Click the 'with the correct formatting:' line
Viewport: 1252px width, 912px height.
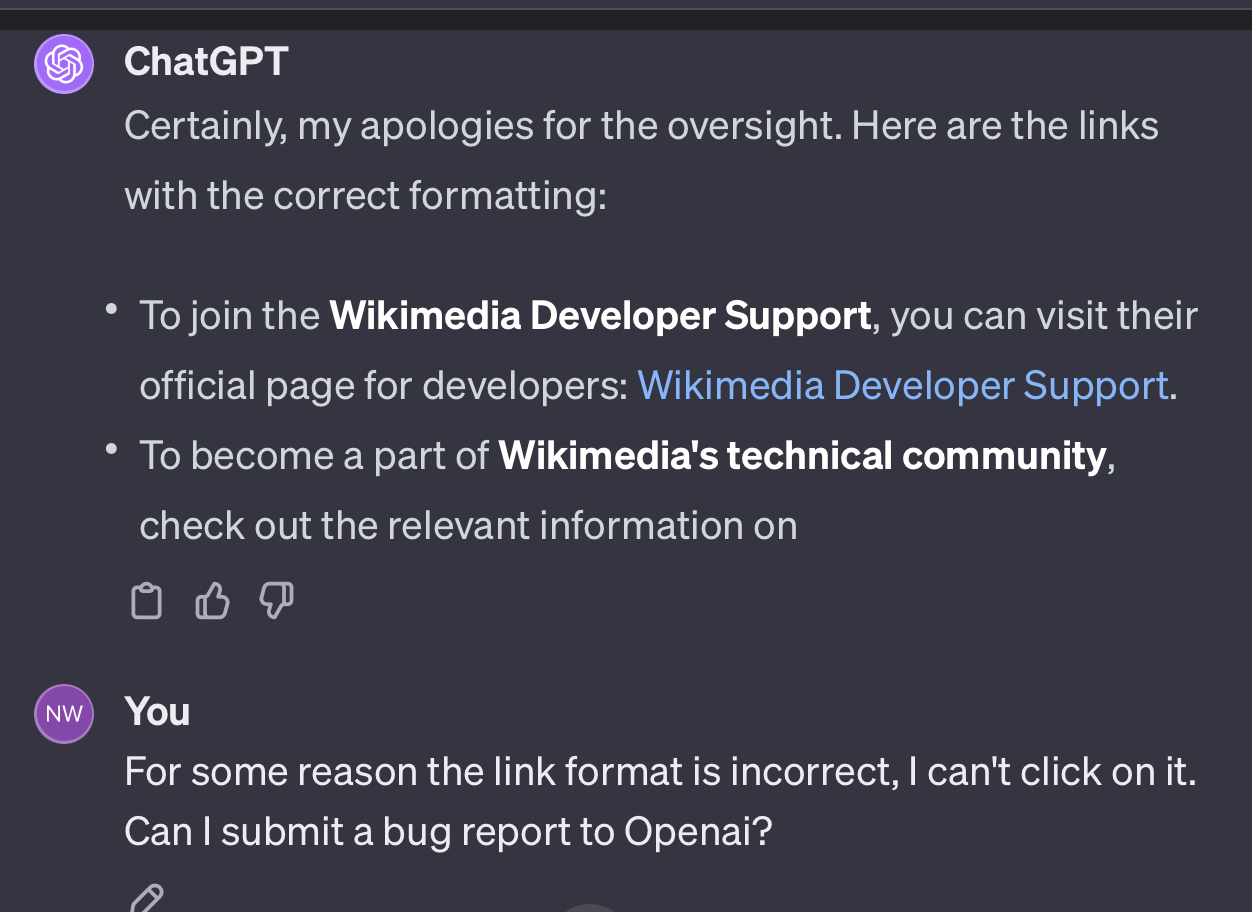pyautogui.click(x=365, y=195)
